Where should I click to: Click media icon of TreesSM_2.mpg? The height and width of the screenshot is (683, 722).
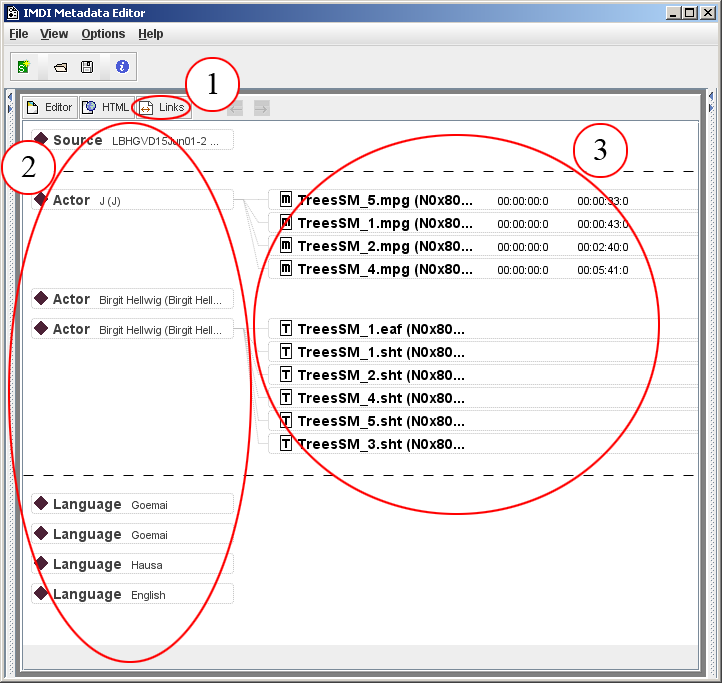click(x=286, y=245)
